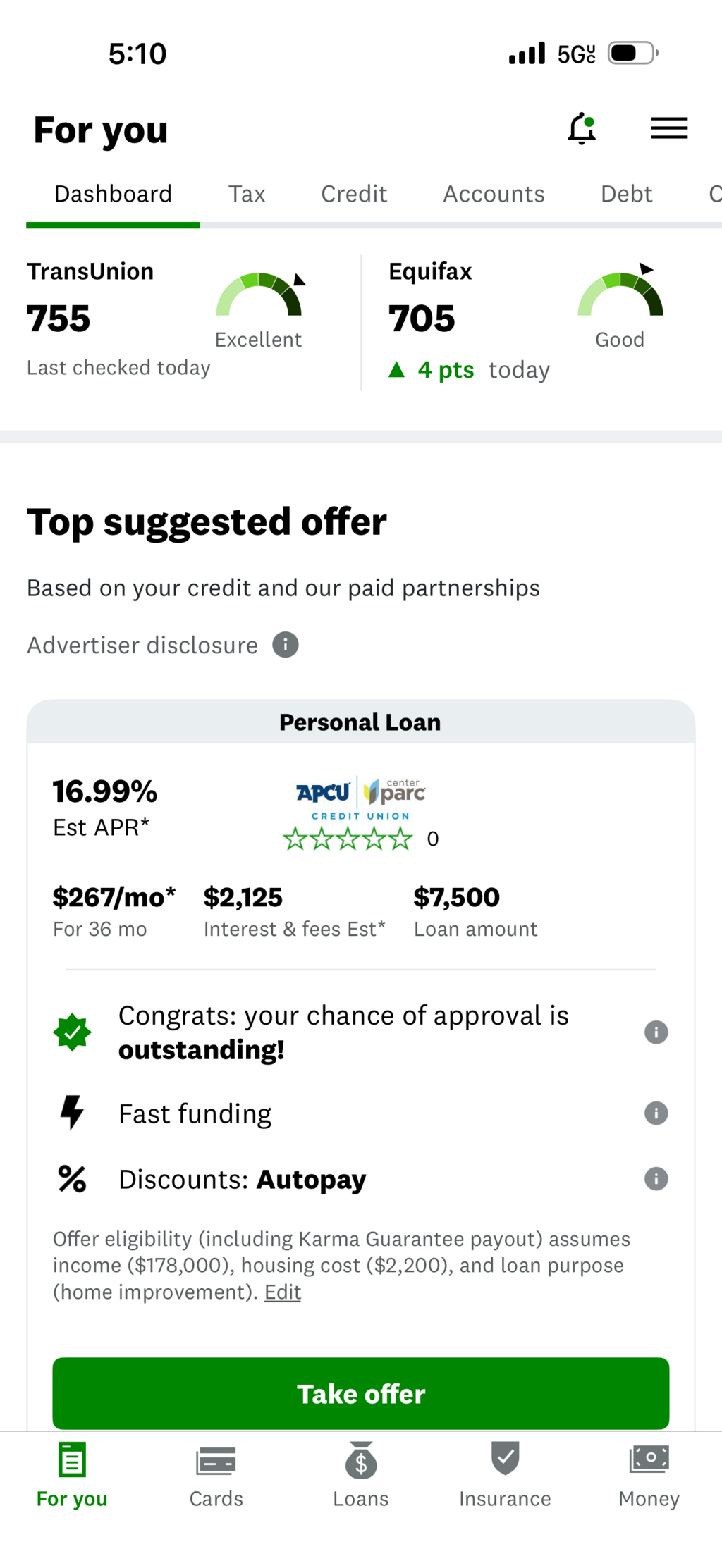Open the Debt tab

tap(626, 194)
